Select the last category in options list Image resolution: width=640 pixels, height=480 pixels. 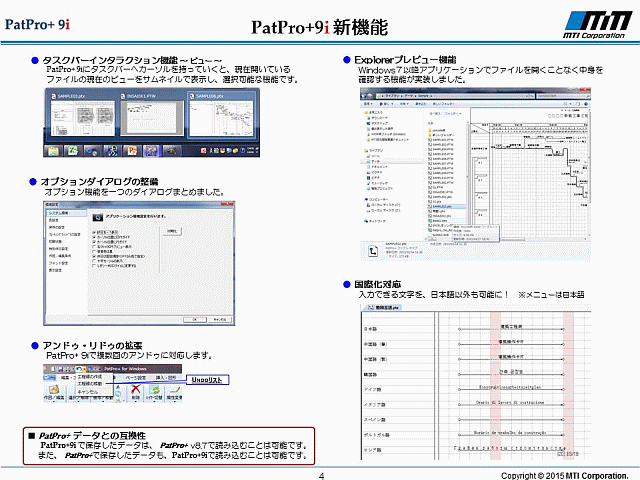[56, 270]
